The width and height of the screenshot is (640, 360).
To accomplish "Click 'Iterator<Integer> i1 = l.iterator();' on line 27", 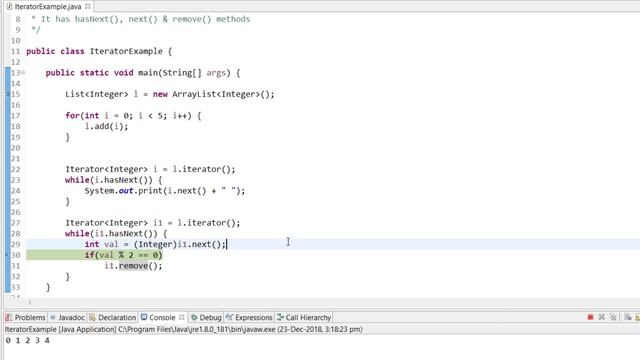I will (153, 223).
